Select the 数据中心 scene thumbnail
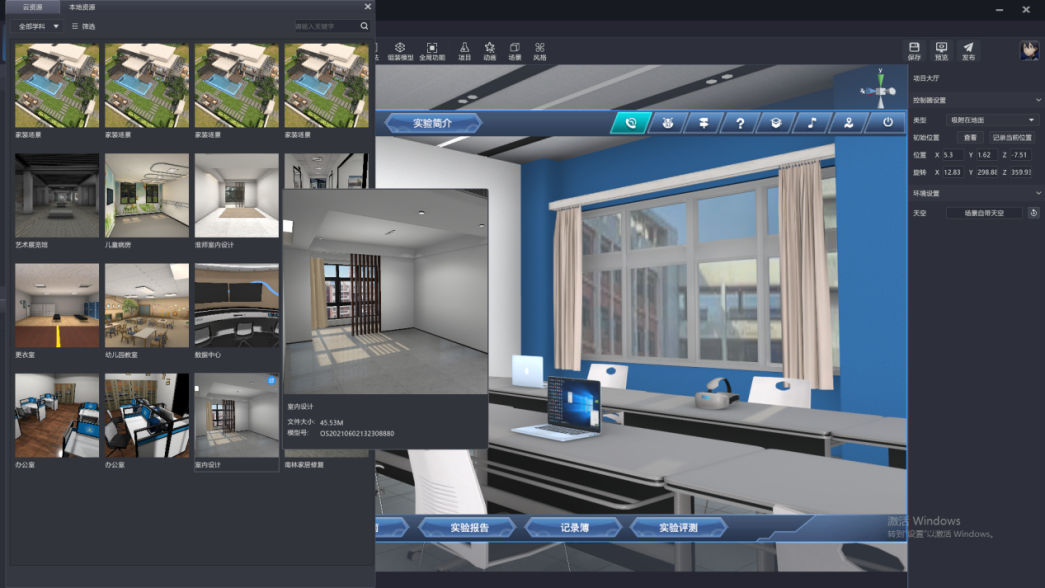This screenshot has height=588, width=1045. pyautogui.click(x=237, y=305)
